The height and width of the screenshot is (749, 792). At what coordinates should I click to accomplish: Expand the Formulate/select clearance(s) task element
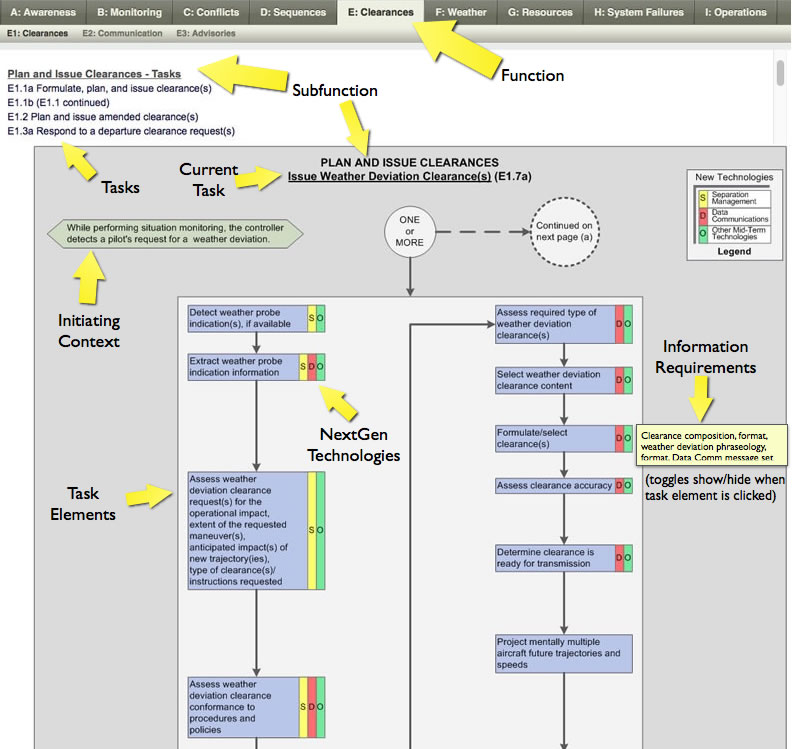pyautogui.click(x=555, y=438)
